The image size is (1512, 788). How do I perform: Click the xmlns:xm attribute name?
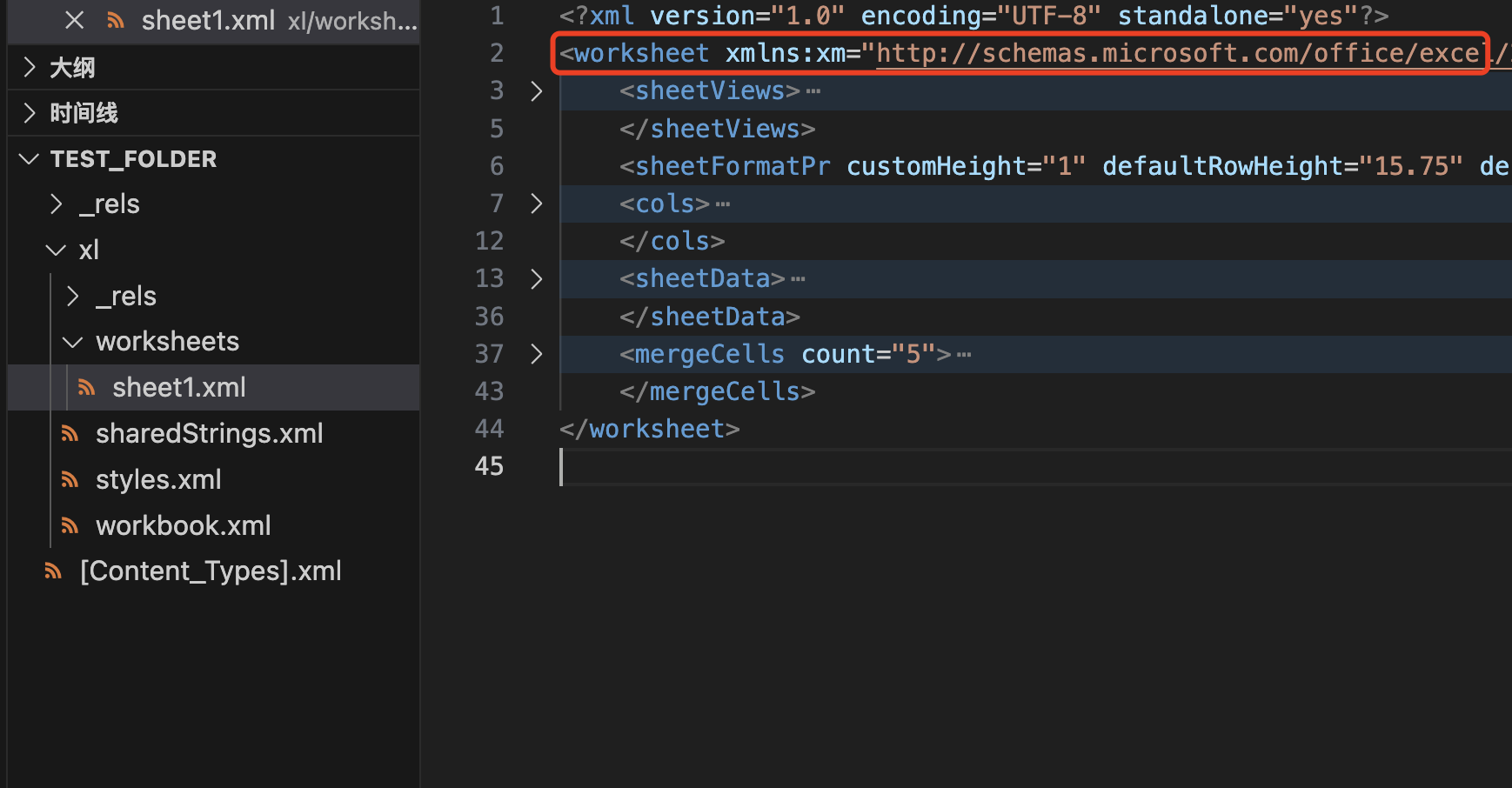click(786, 53)
